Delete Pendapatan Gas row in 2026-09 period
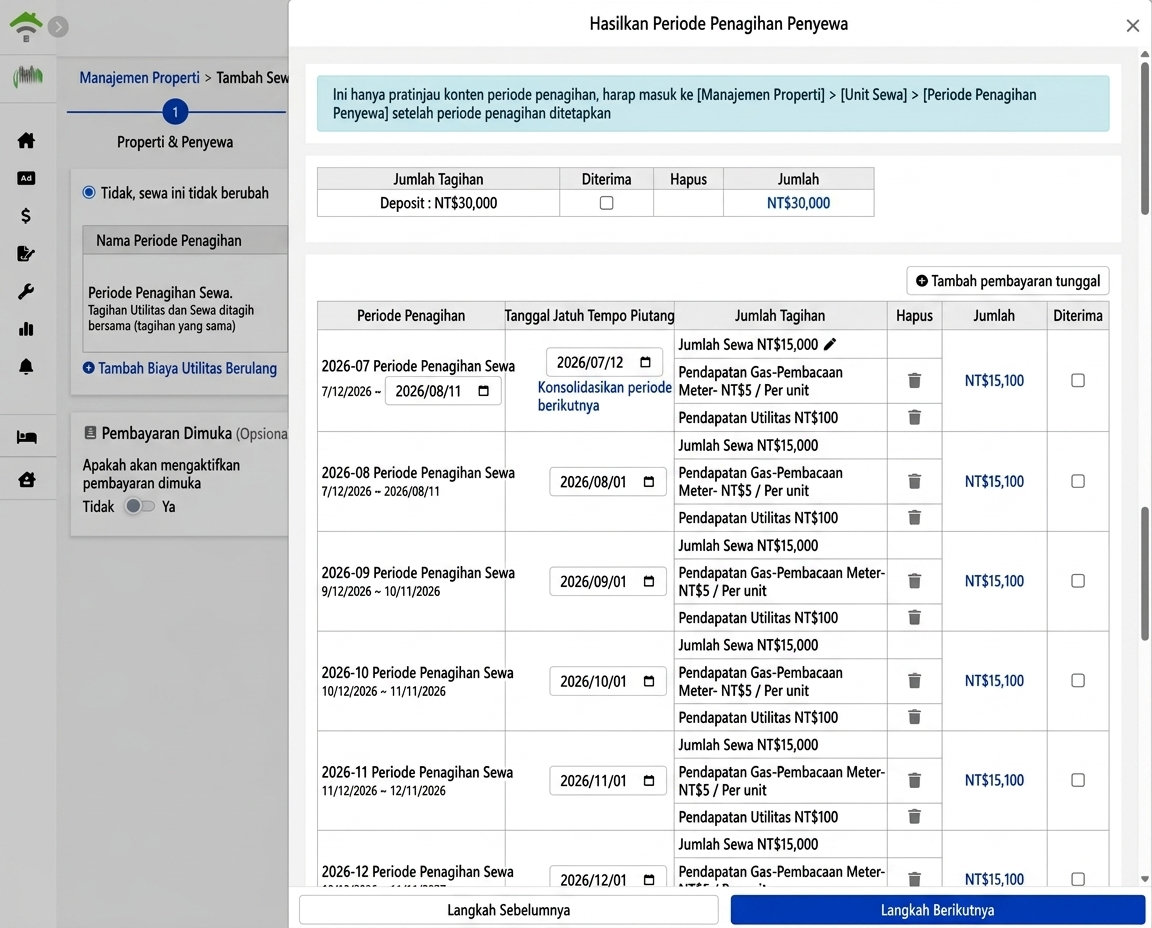The image size is (1152, 928). [915, 581]
